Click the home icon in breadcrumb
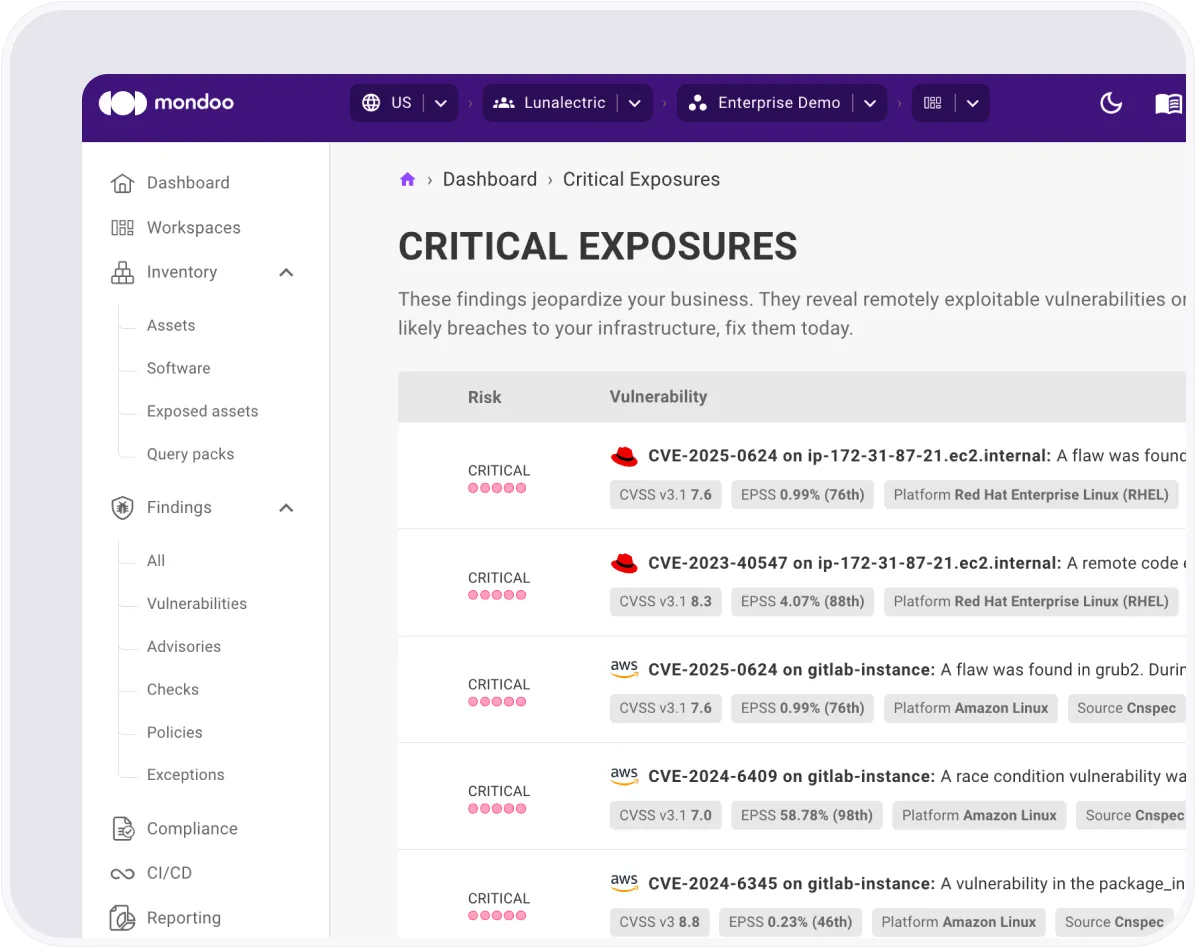Screen dimensions: 1195x947 tap(407, 180)
